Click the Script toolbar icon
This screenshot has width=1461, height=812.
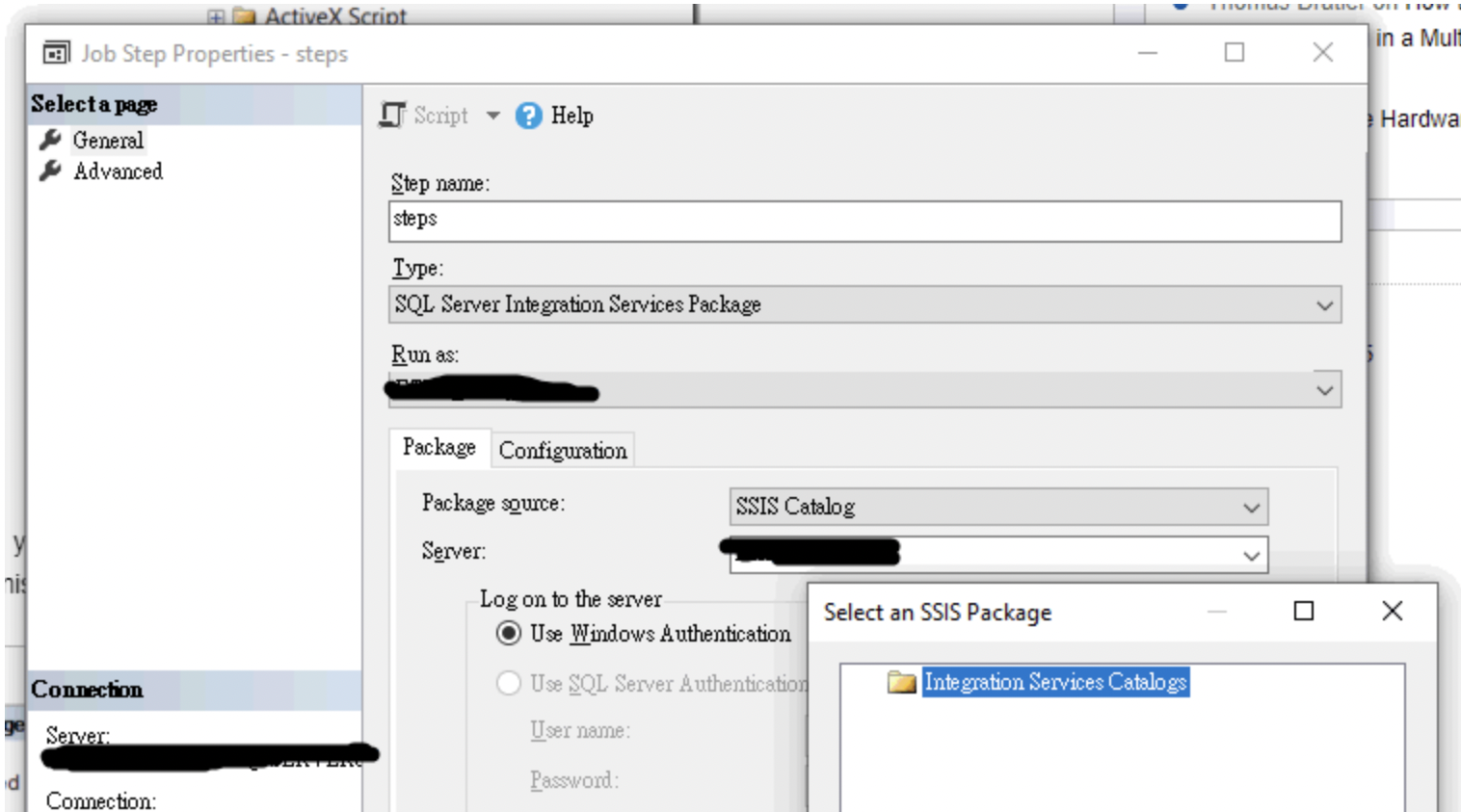tap(392, 116)
